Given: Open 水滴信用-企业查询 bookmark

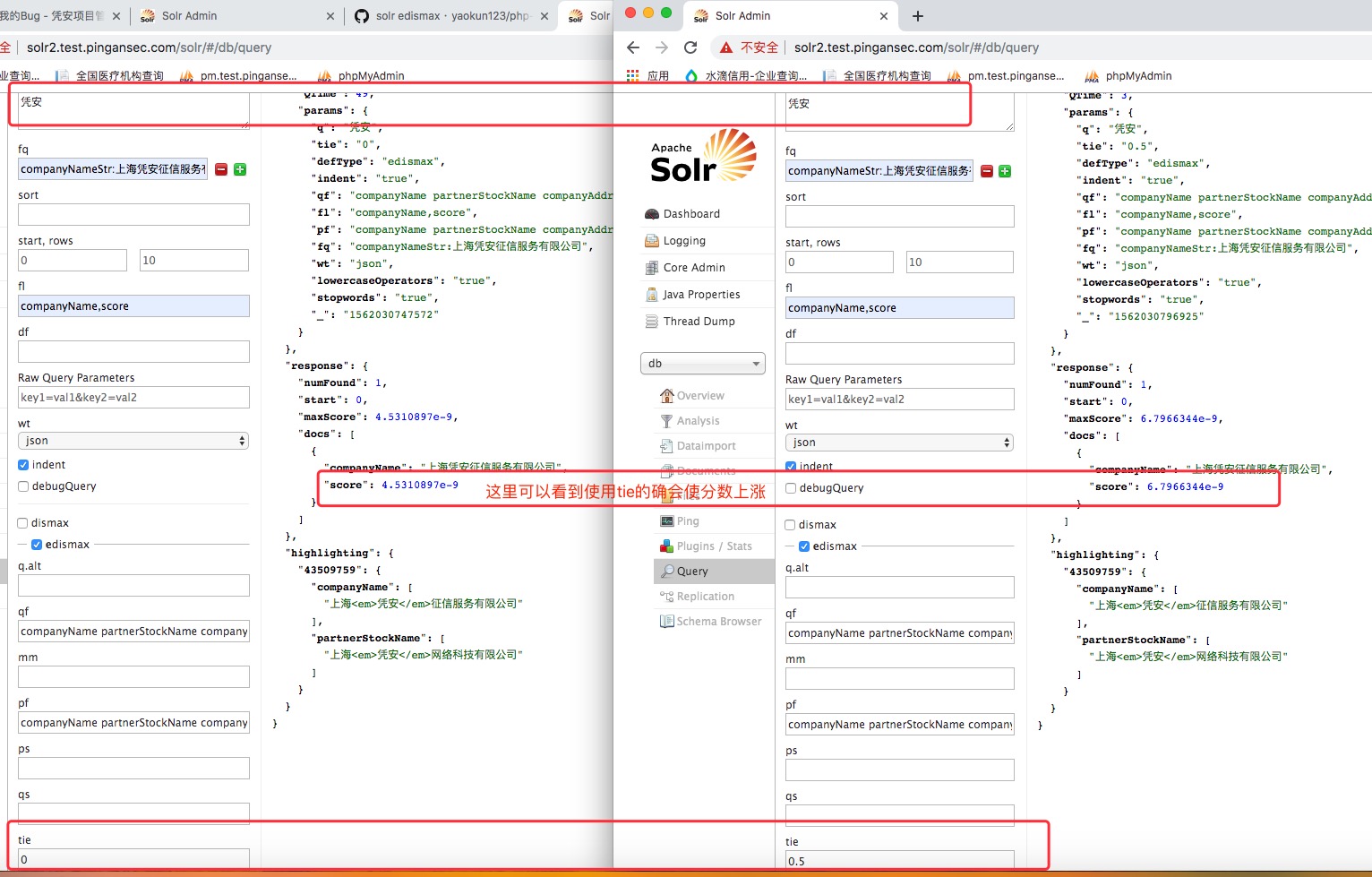Looking at the screenshot, I should (x=746, y=76).
